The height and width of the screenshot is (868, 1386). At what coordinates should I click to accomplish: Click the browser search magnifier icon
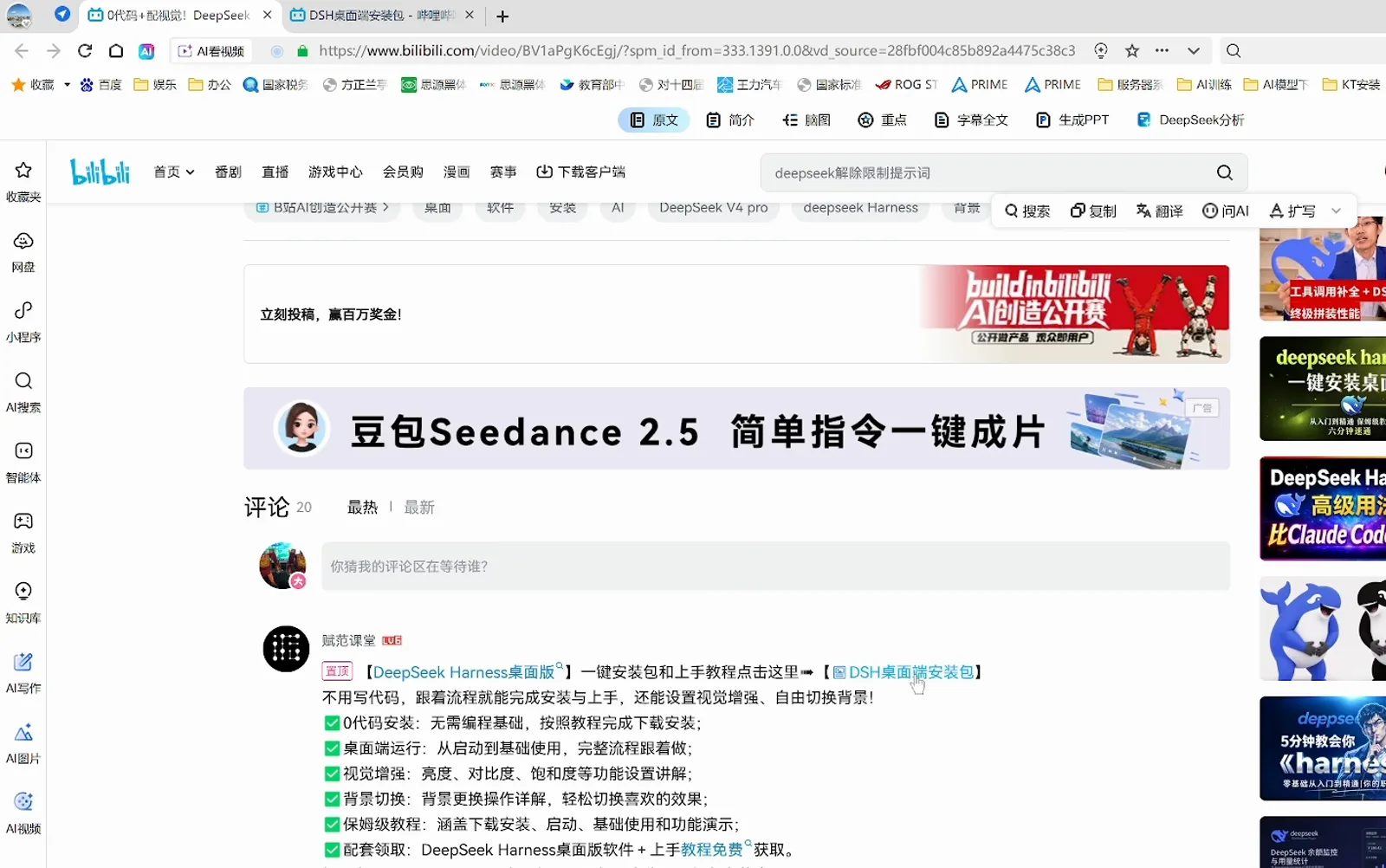[1234, 51]
